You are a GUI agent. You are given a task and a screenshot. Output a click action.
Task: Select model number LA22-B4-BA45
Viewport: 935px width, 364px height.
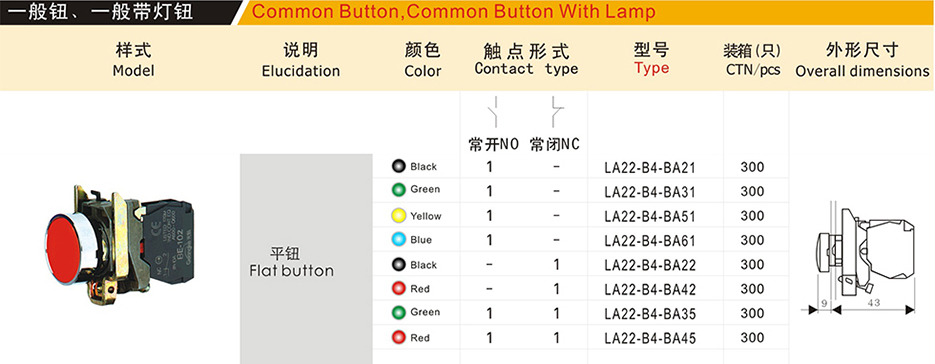click(x=649, y=338)
